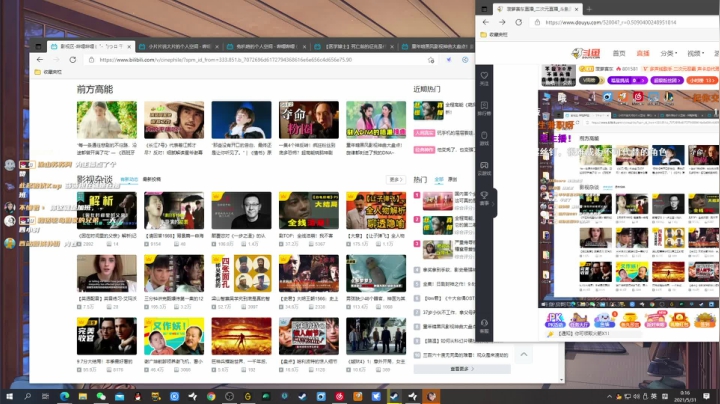
Task: Switch to the second bilibili browser tab
Action: point(179,46)
